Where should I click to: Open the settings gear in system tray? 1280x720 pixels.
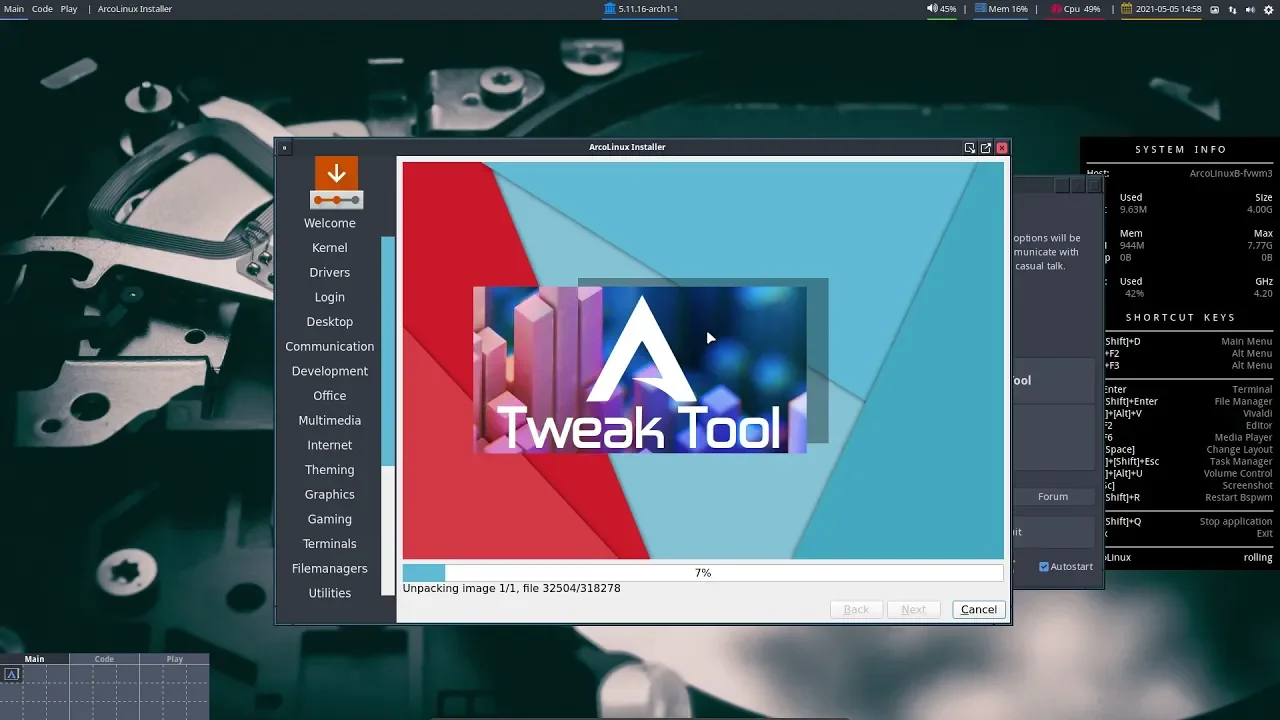[x=1269, y=9]
